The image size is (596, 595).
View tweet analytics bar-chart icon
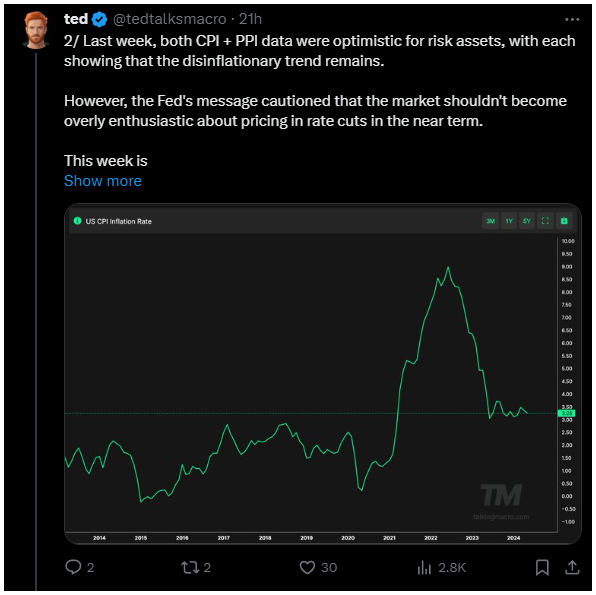click(424, 567)
